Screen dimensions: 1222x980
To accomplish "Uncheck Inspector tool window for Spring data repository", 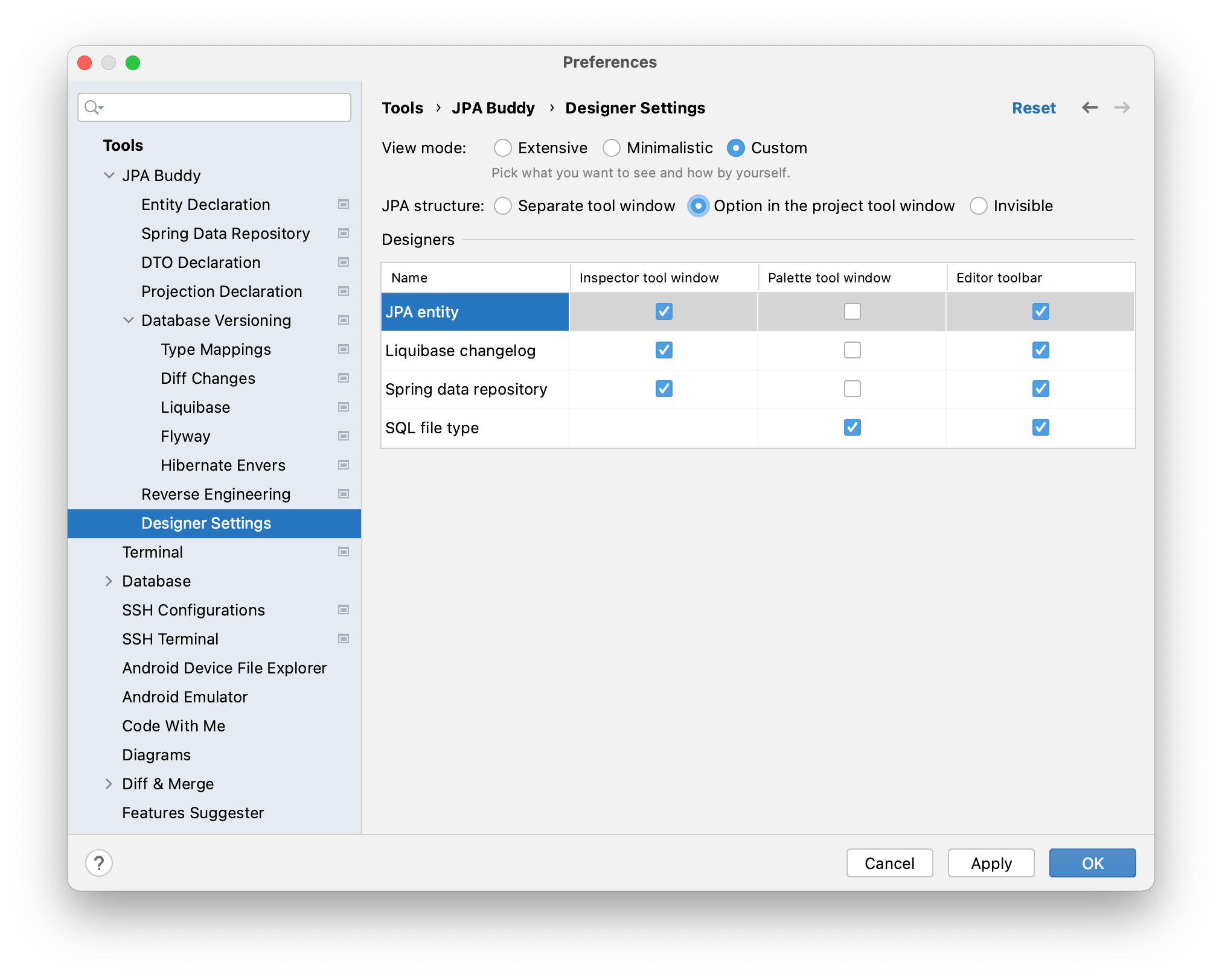I will [x=664, y=389].
